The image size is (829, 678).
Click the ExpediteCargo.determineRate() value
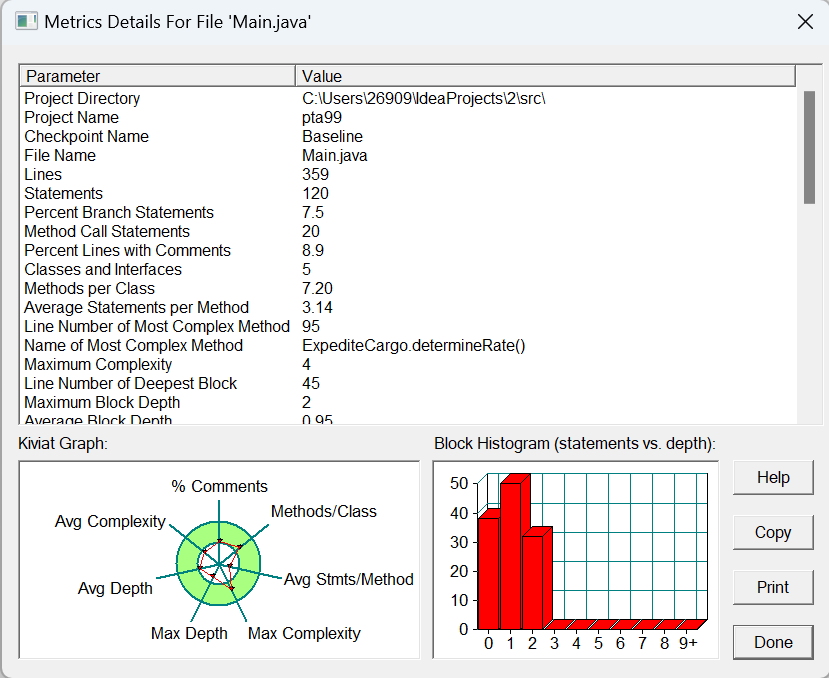click(413, 345)
